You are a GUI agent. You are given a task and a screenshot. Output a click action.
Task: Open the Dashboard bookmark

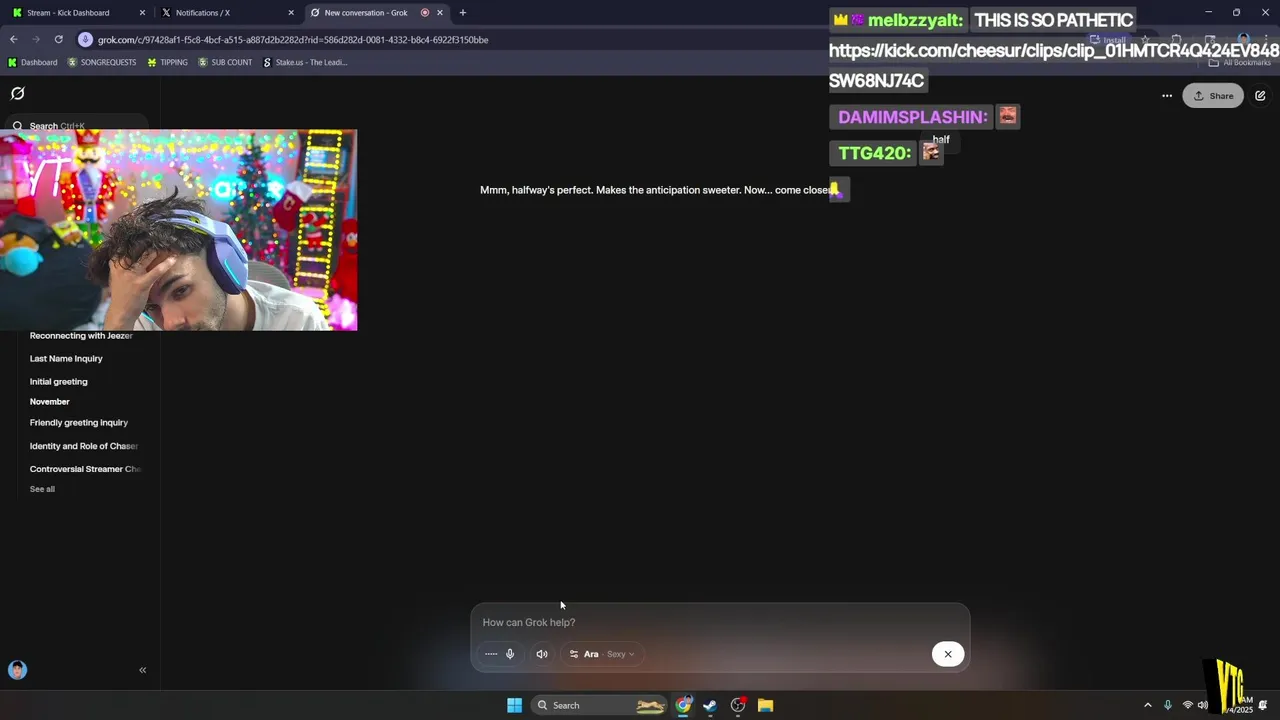(x=32, y=62)
